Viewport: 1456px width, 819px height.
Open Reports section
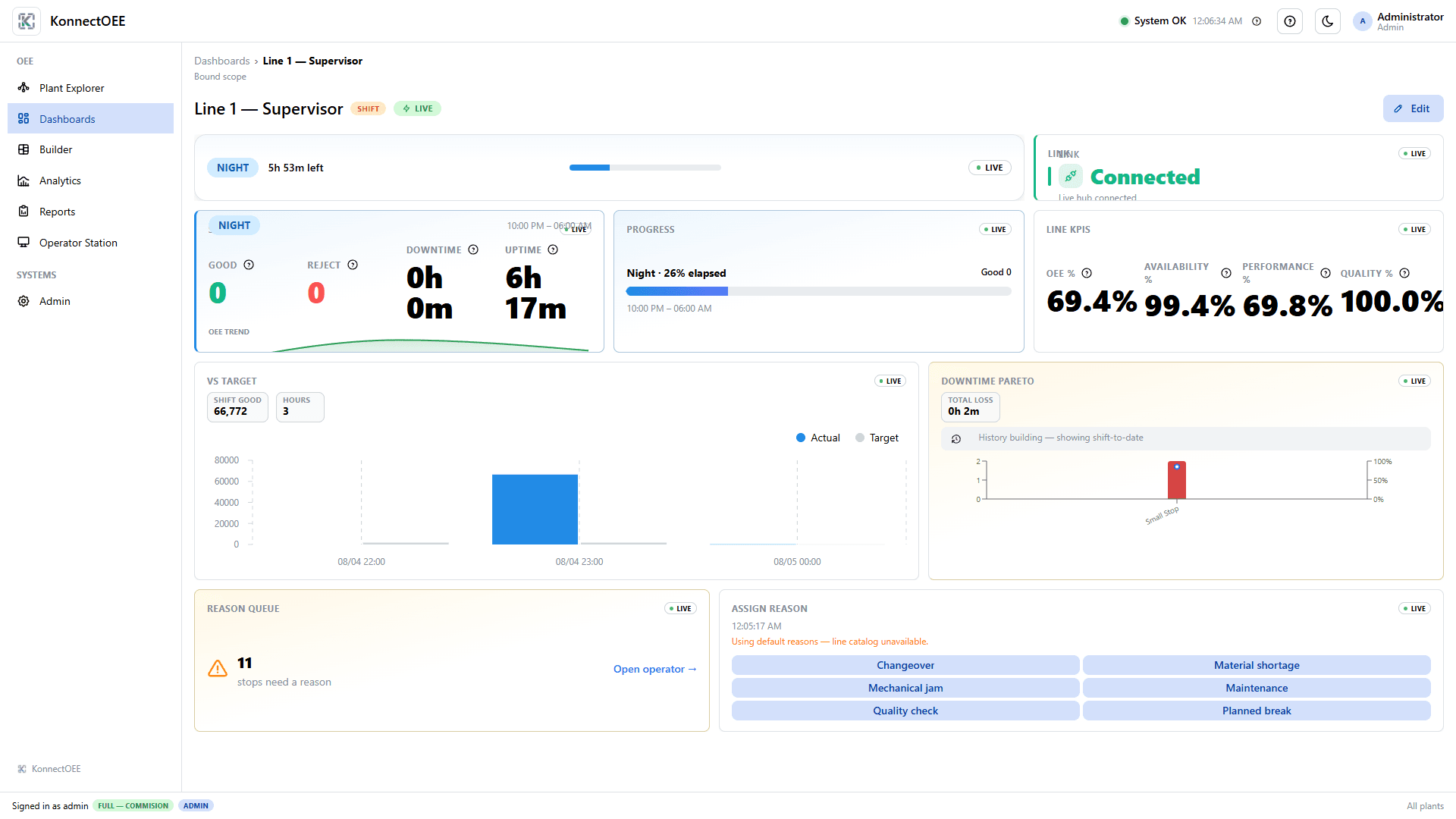(90, 212)
